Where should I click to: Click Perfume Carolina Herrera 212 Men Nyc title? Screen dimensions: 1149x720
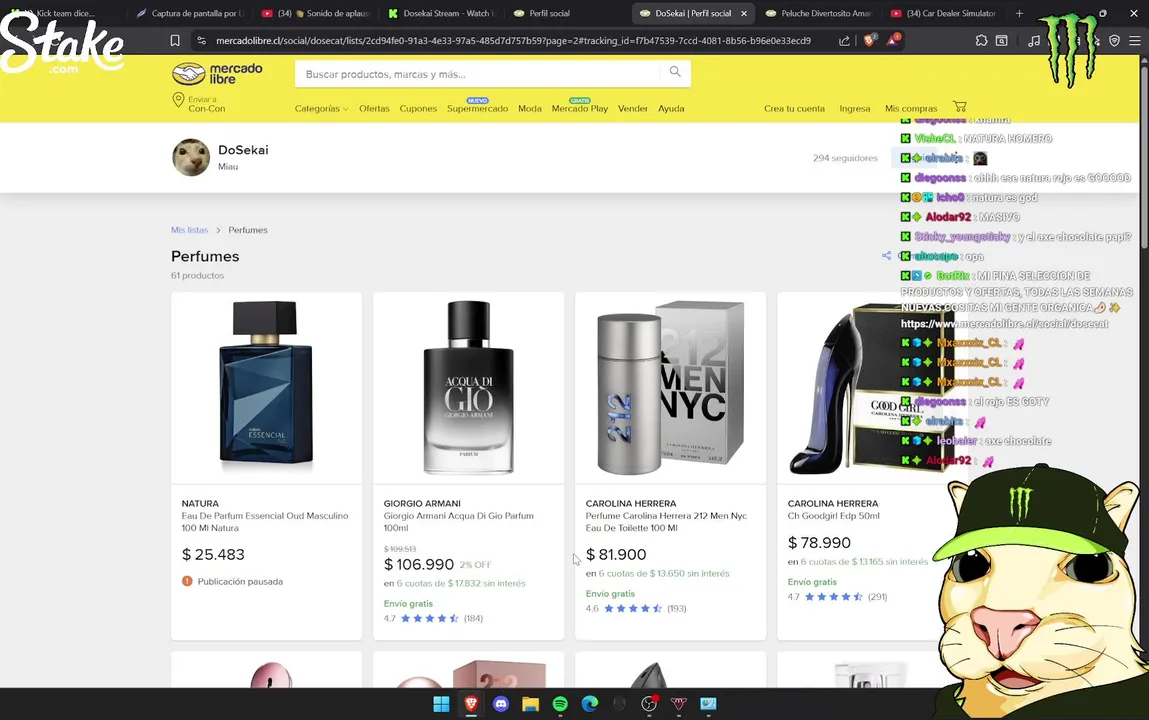pos(666,522)
